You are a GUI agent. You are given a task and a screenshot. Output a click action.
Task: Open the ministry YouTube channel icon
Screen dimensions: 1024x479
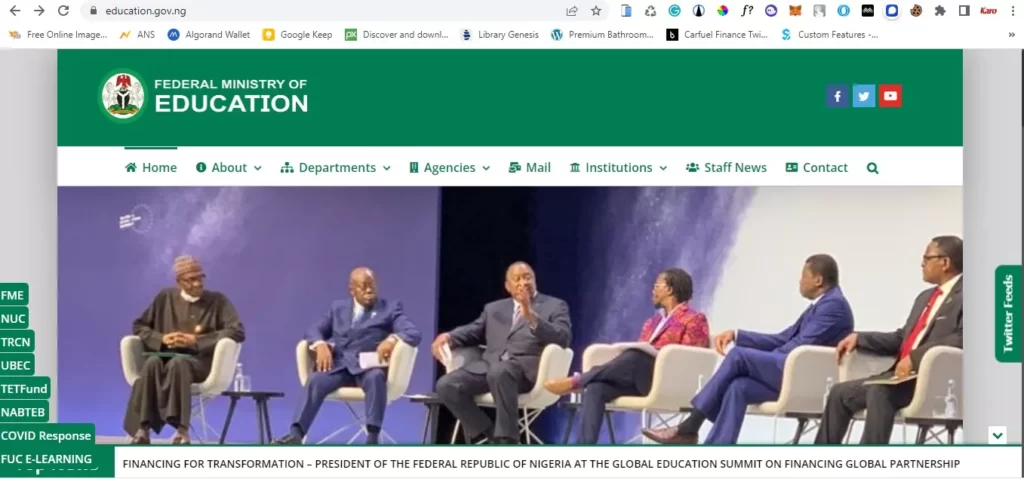point(890,96)
